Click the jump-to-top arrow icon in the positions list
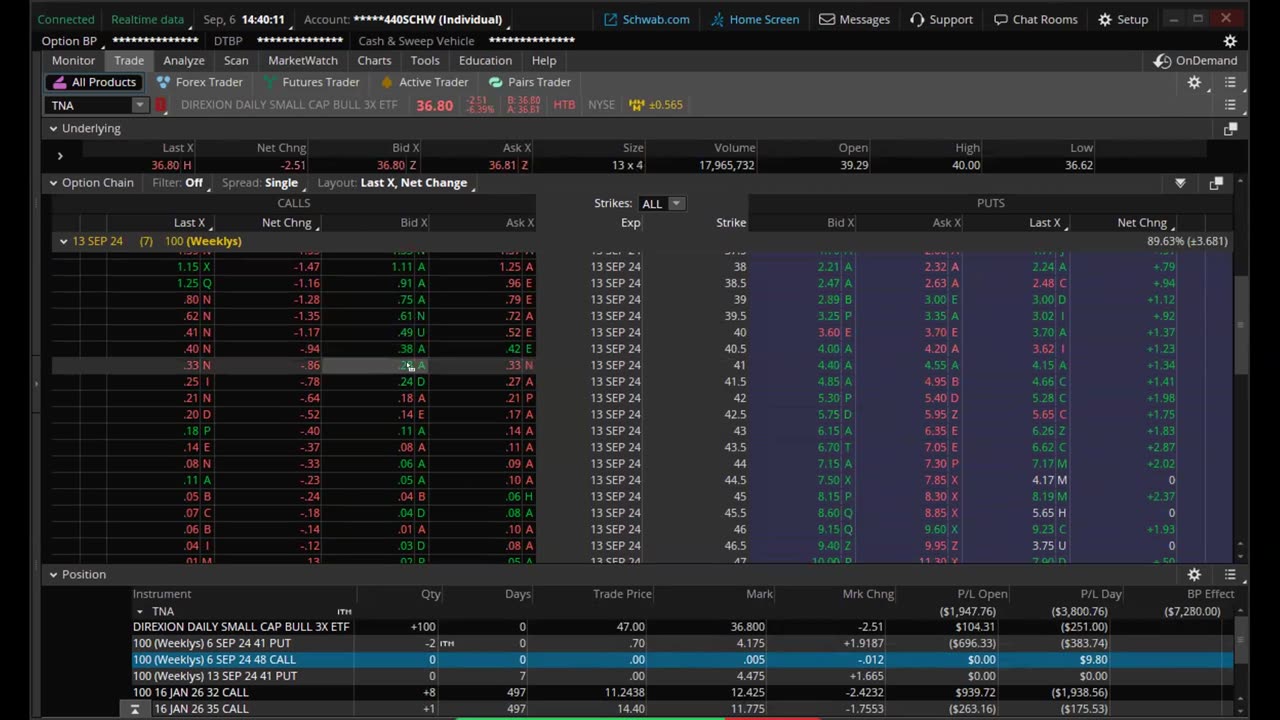Image resolution: width=1280 pixels, height=720 pixels. 135,708
